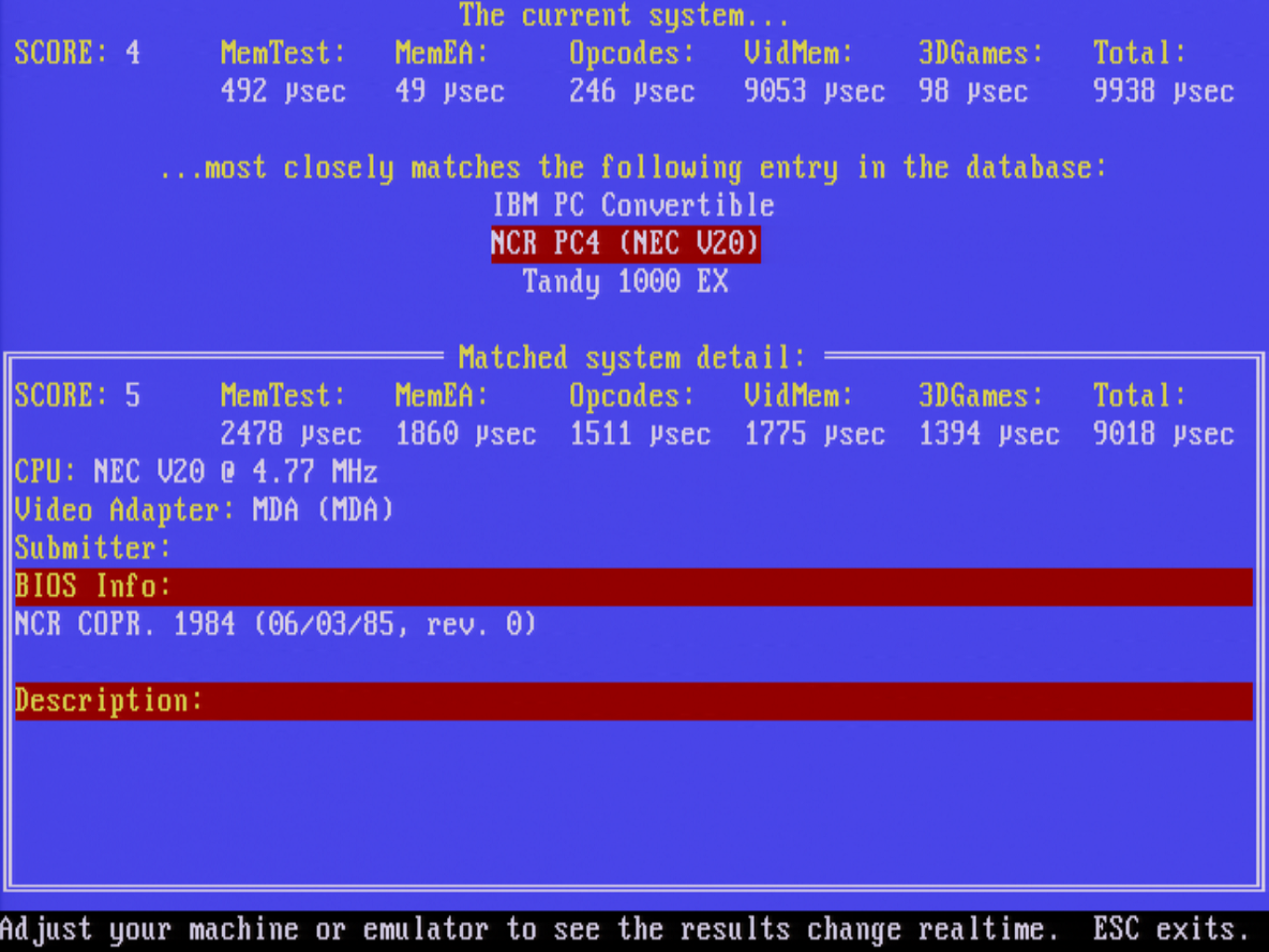This screenshot has width=1269, height=952.
Task: Select the Tandy 1000 EX entry
Action: click(626, 282)
